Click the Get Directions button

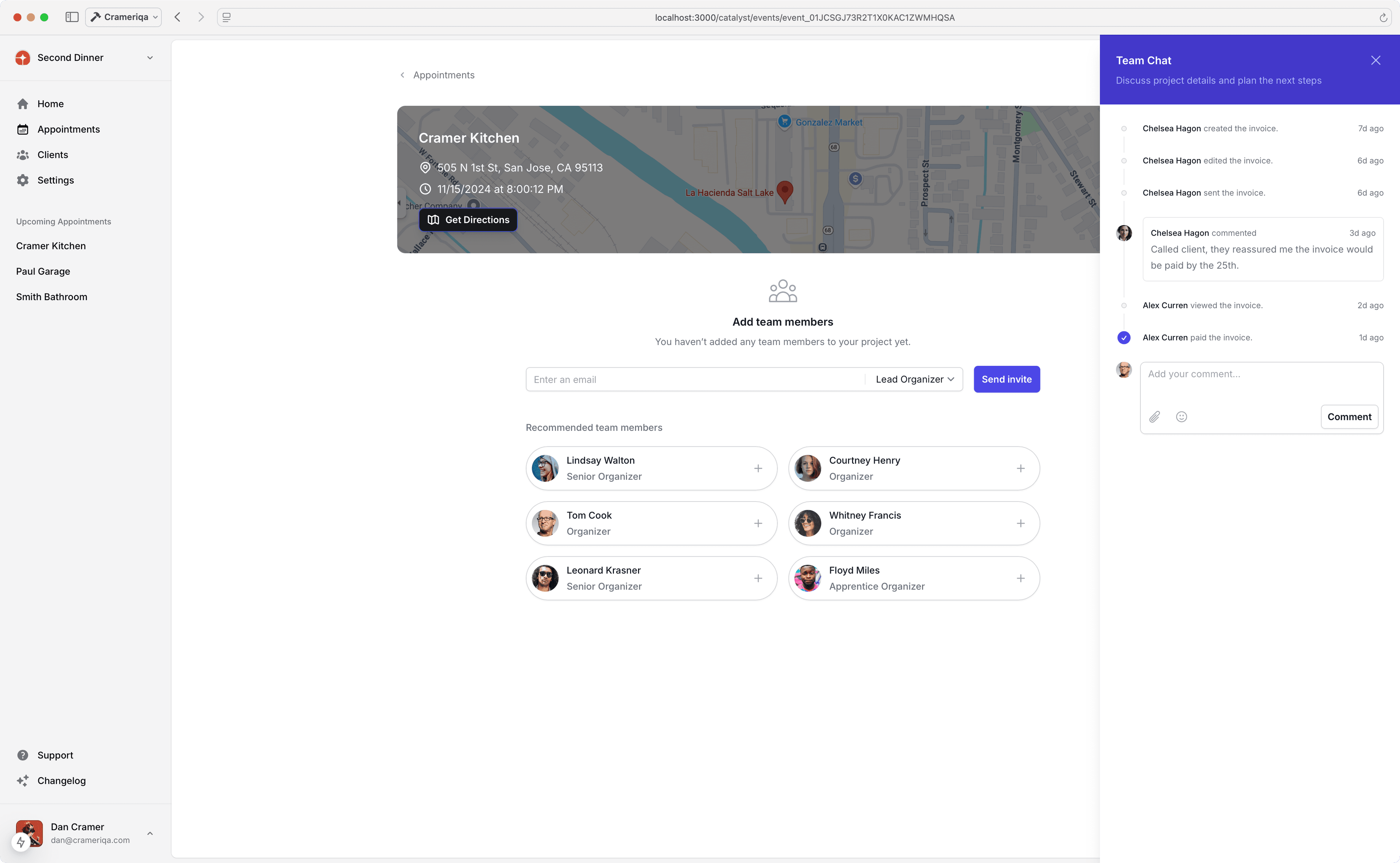click(468, 220)
